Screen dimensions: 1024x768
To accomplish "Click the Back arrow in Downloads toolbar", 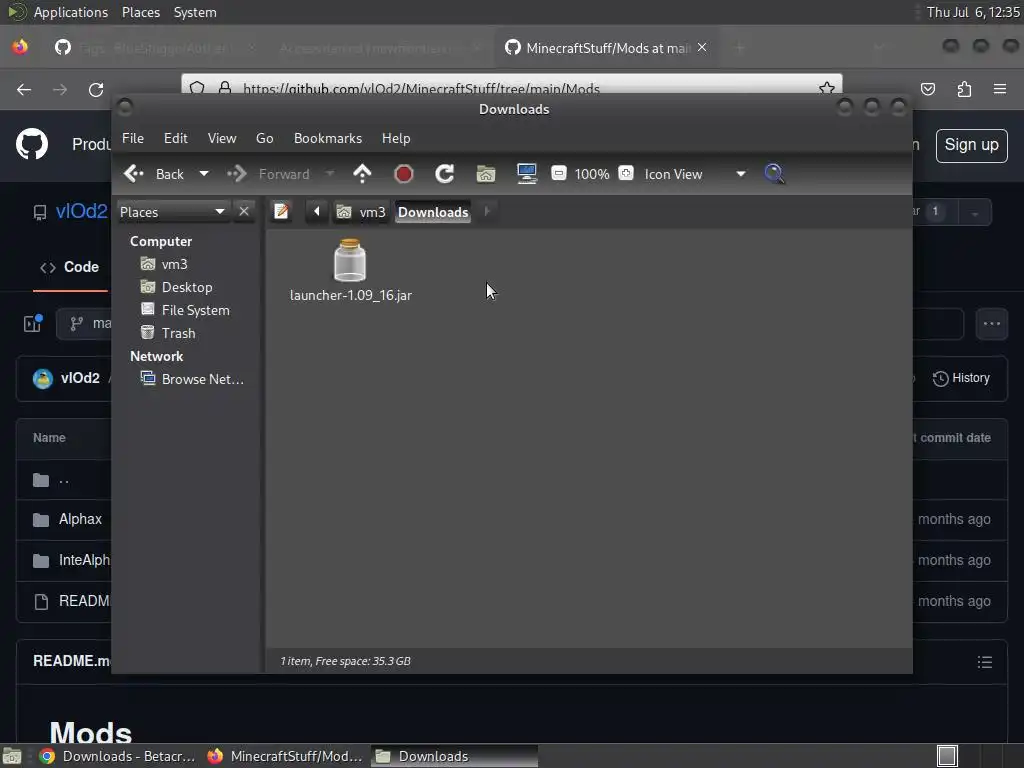I will (154, 174).
